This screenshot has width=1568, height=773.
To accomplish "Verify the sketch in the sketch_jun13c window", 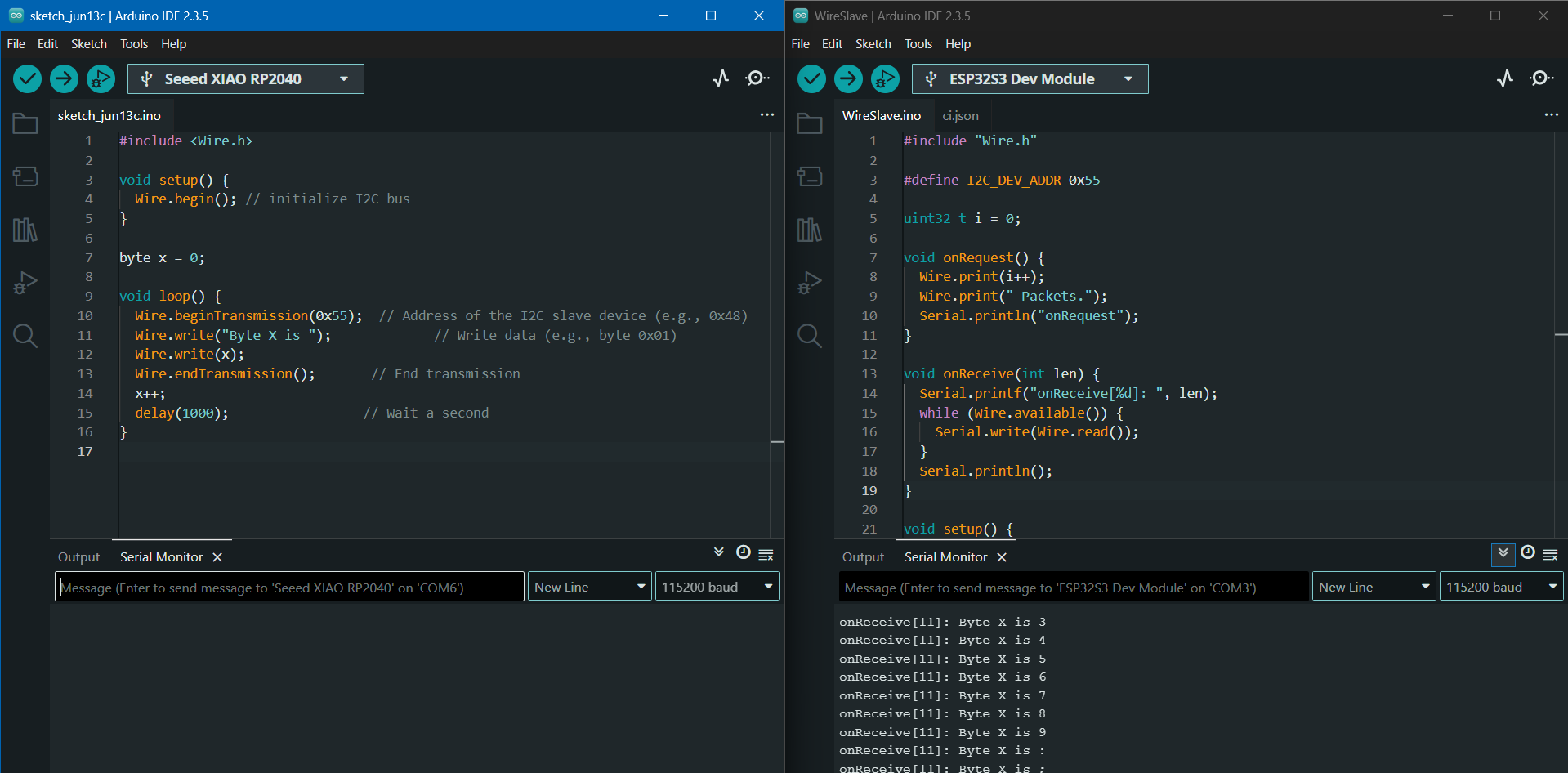I will 27,78.
